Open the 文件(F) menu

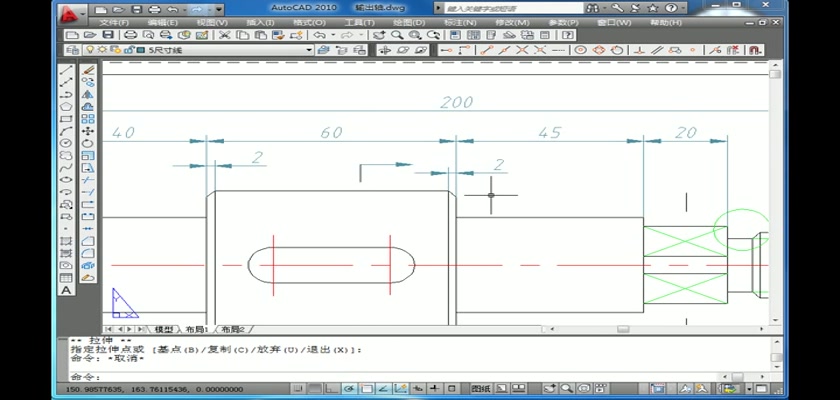pyautogui.click(x=114, y=22)
